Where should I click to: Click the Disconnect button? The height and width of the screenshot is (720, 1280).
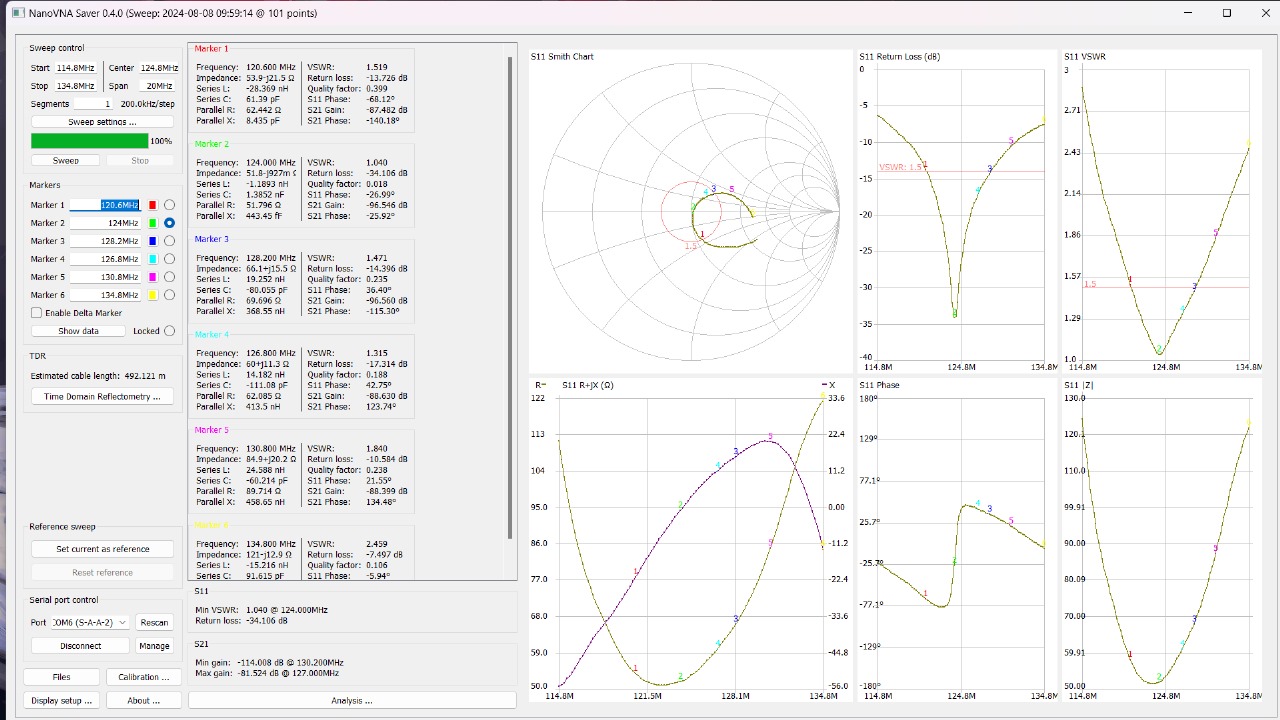81,646
